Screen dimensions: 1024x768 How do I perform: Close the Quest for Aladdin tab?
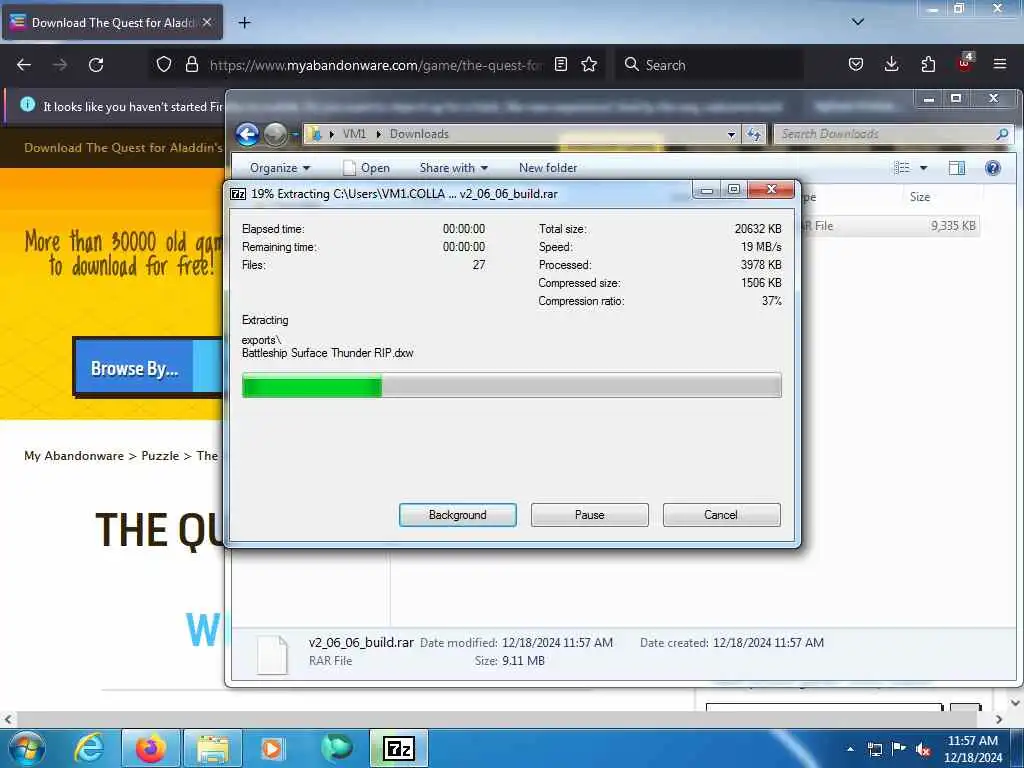point(207,22)
